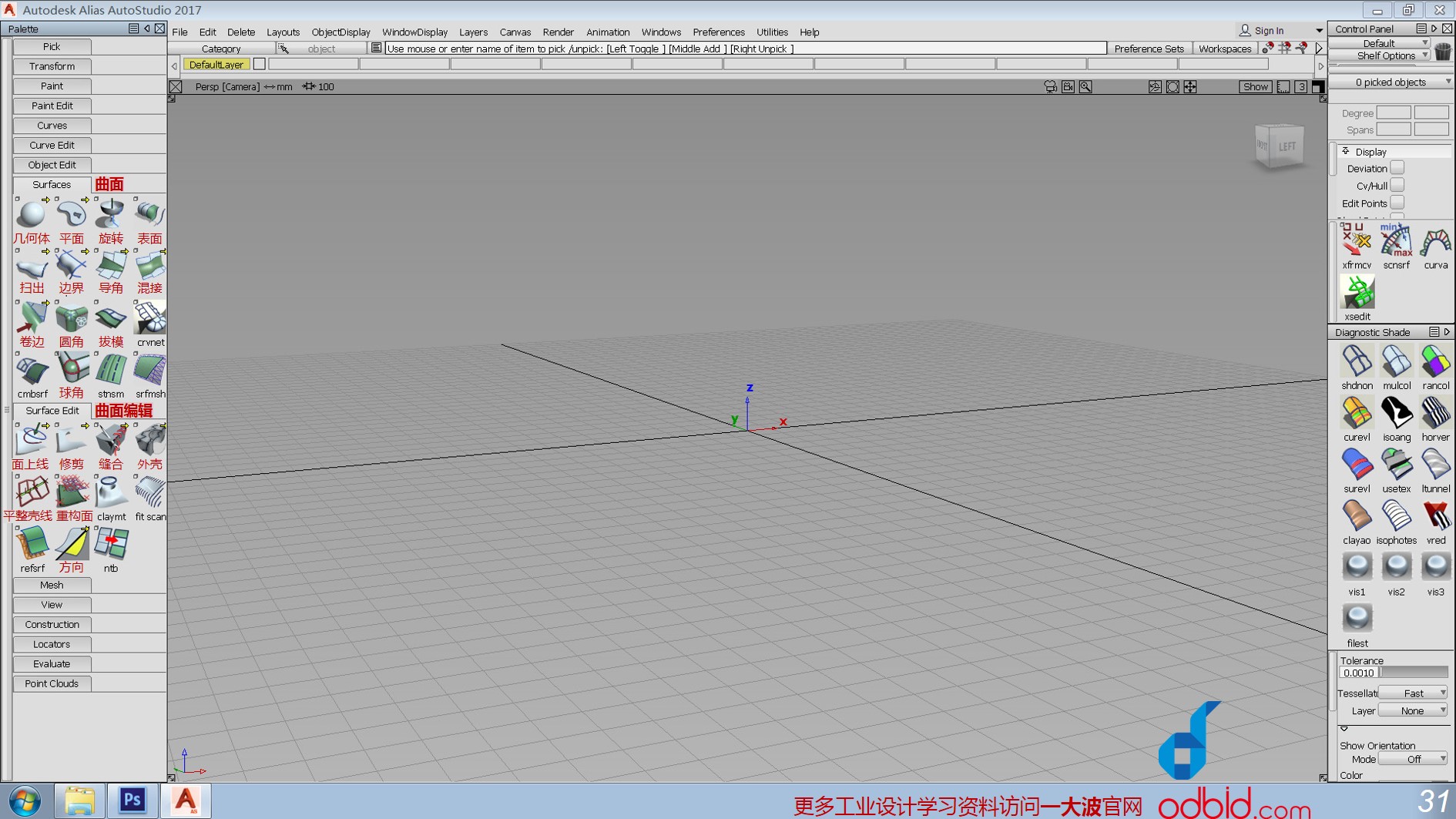The width and height of the screenshot is (1456, 819).
Task: Click the Workspaces button
Action: click(x=1225, y=49)
